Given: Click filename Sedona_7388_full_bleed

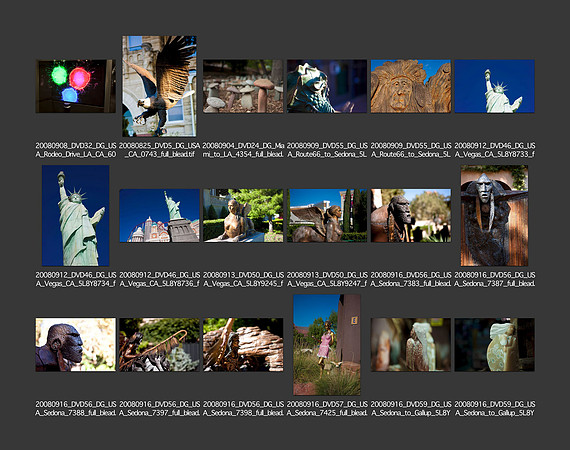Looking at the screenshot, I should [x=76, y=409].
